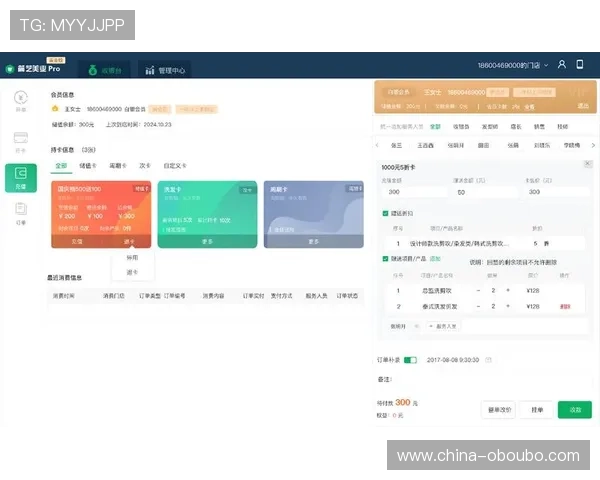
Task: Click the + 服务人员 add staff button
Action: pyautogui.click(x=442, y=326)
